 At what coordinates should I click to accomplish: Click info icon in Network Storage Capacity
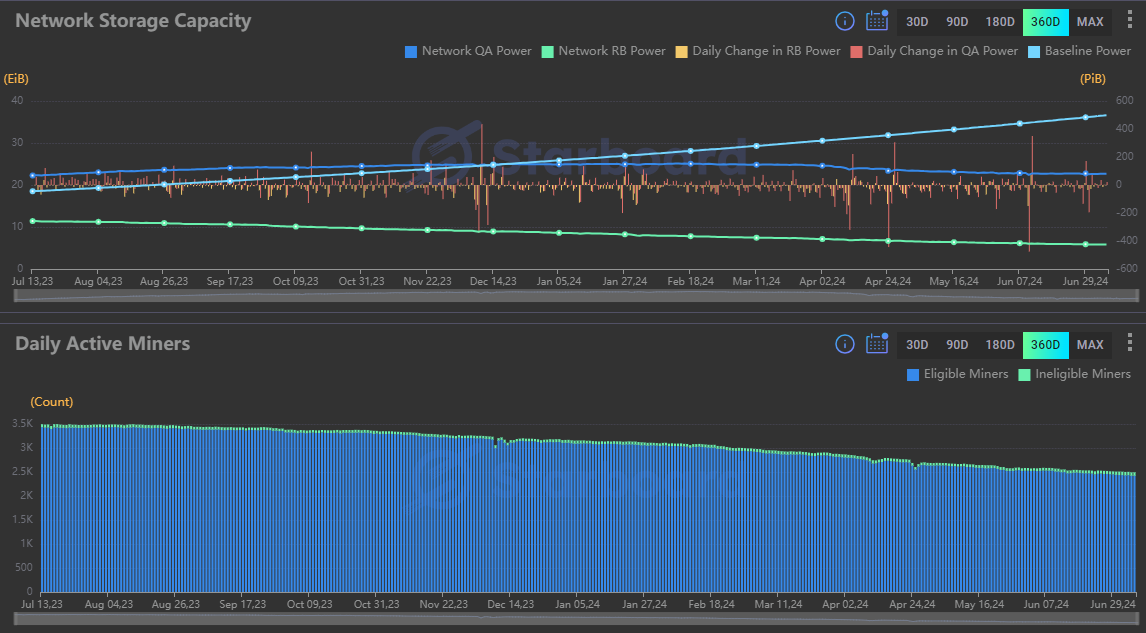click(844, 21)
